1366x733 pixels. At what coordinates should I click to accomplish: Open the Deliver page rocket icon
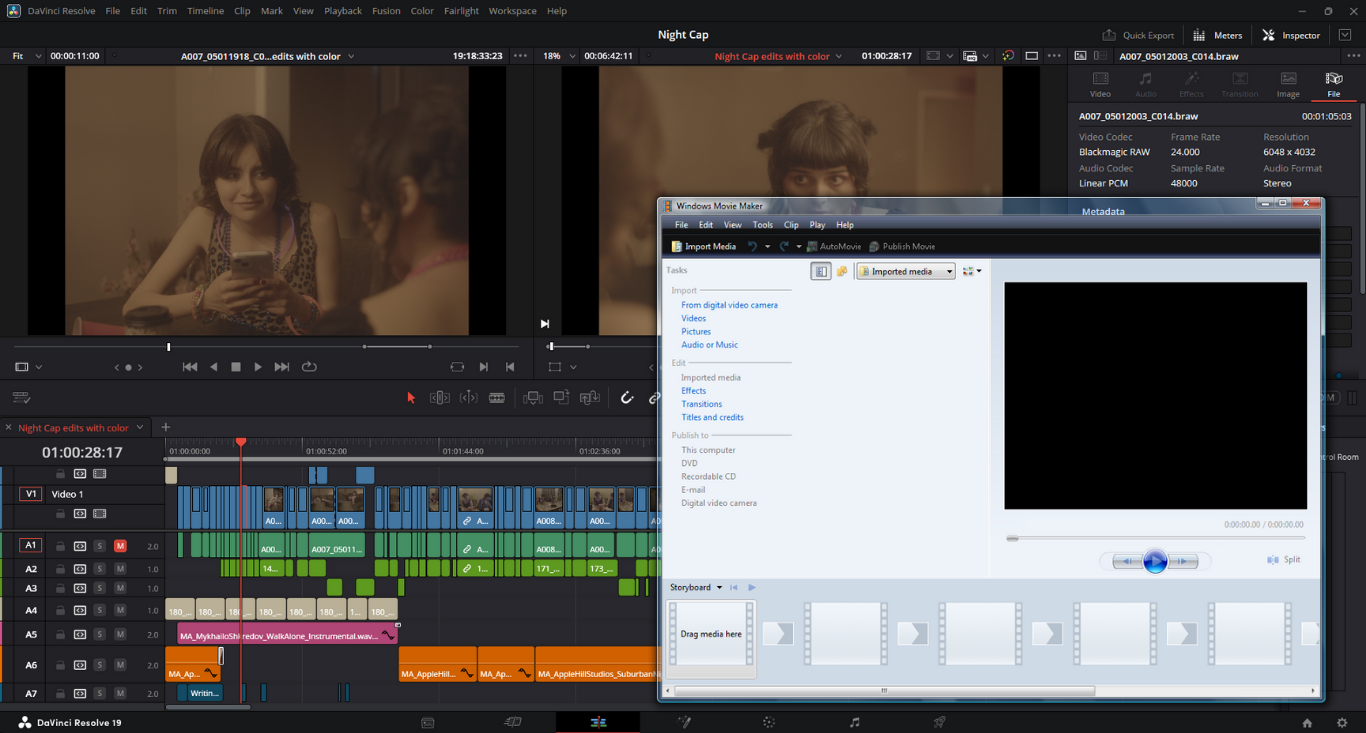pyautogui.click(x=940, y=722)
